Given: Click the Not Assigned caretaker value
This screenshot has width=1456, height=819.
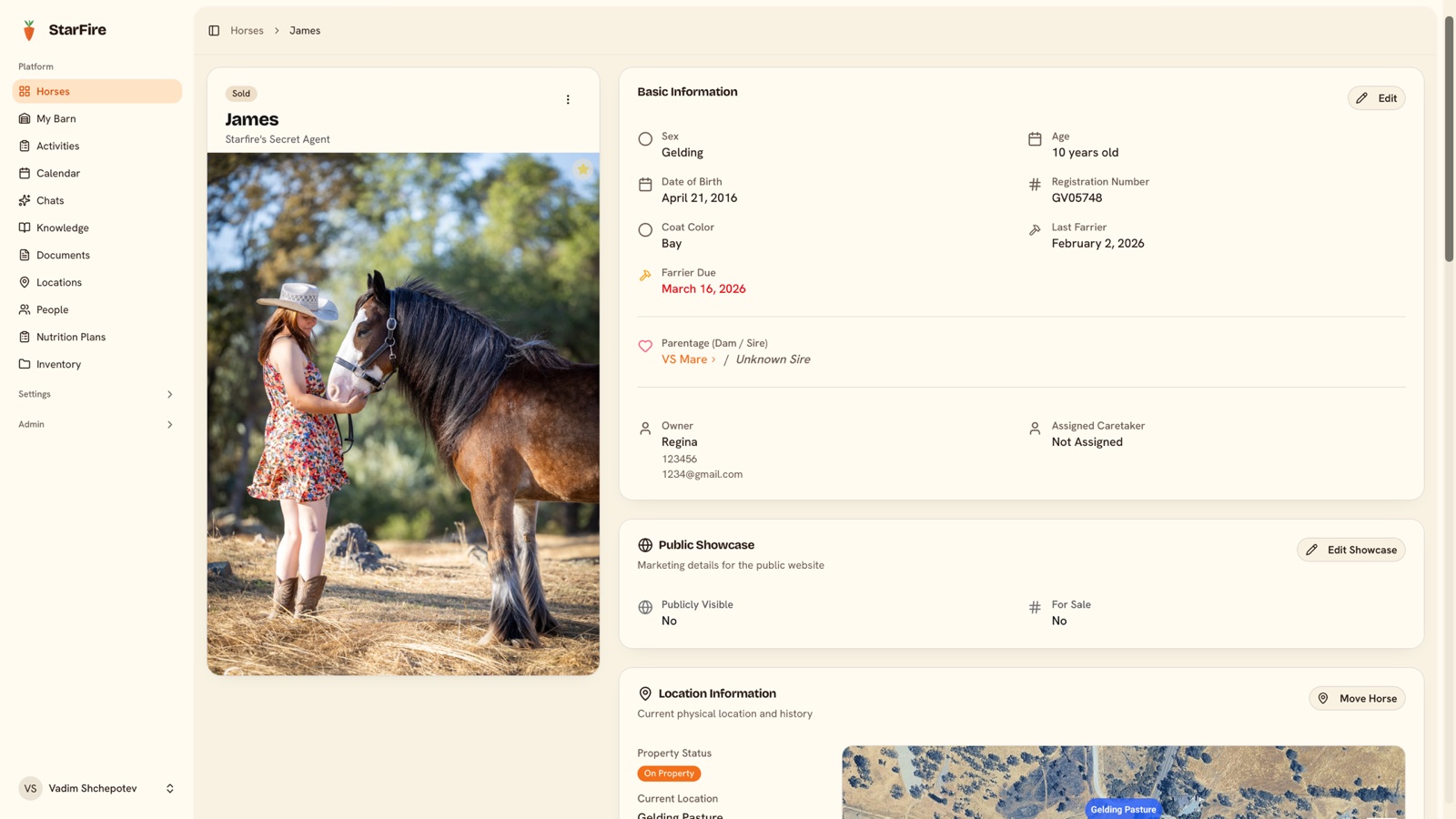Looking at the screenshot, I should pyautogui.click(x=1087, y=442).
